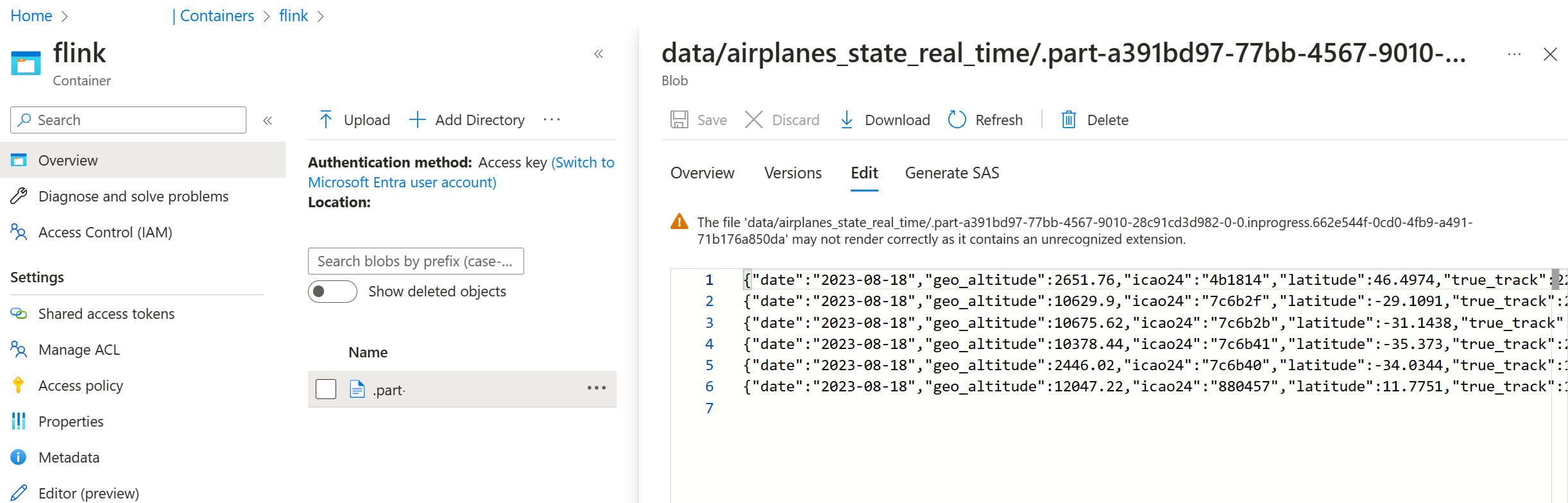Collapse the left navigation menu
This screenshot has width=1568, height=503.
268,120
